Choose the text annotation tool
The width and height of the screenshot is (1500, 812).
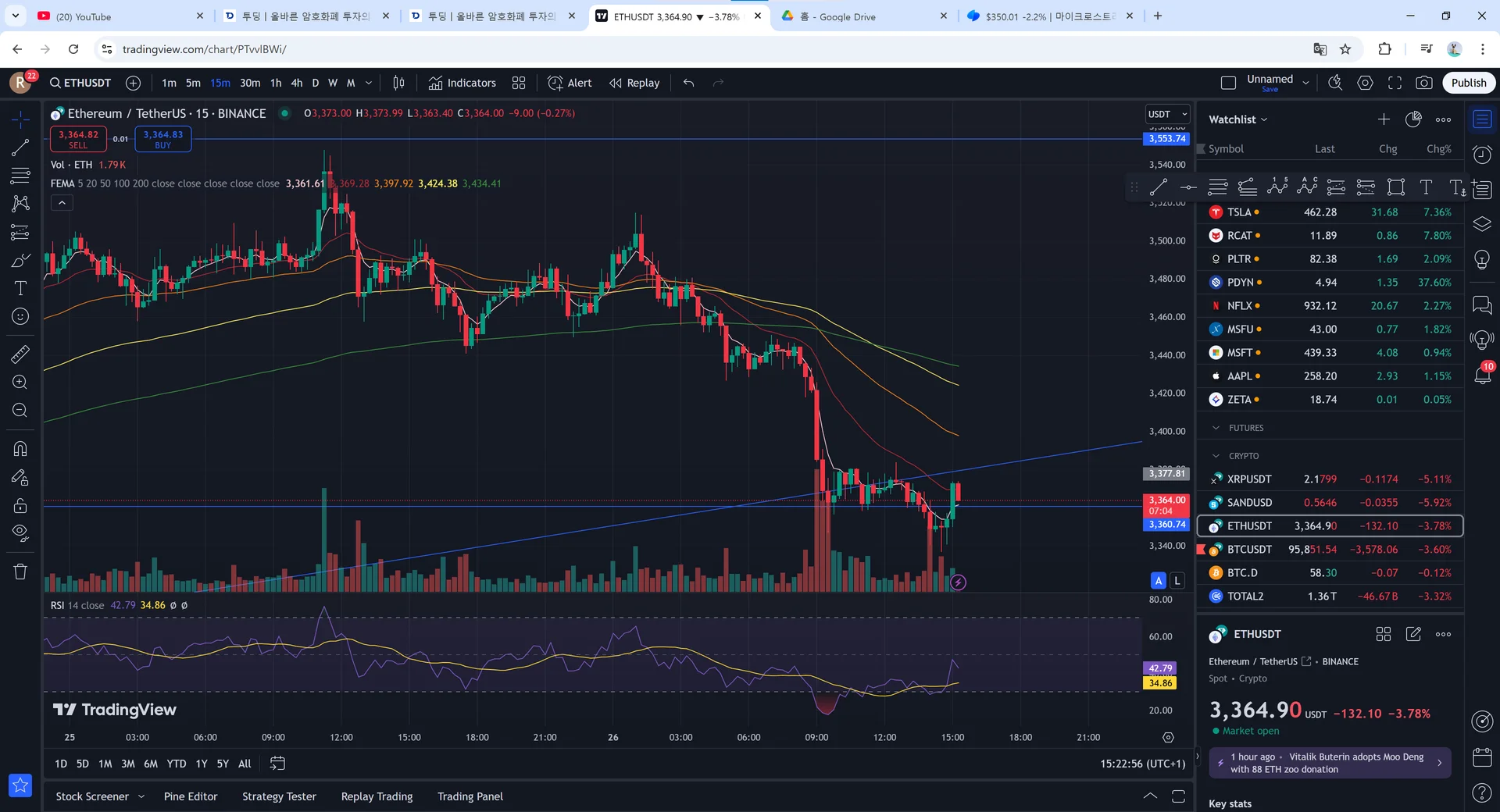pos(20,288)
